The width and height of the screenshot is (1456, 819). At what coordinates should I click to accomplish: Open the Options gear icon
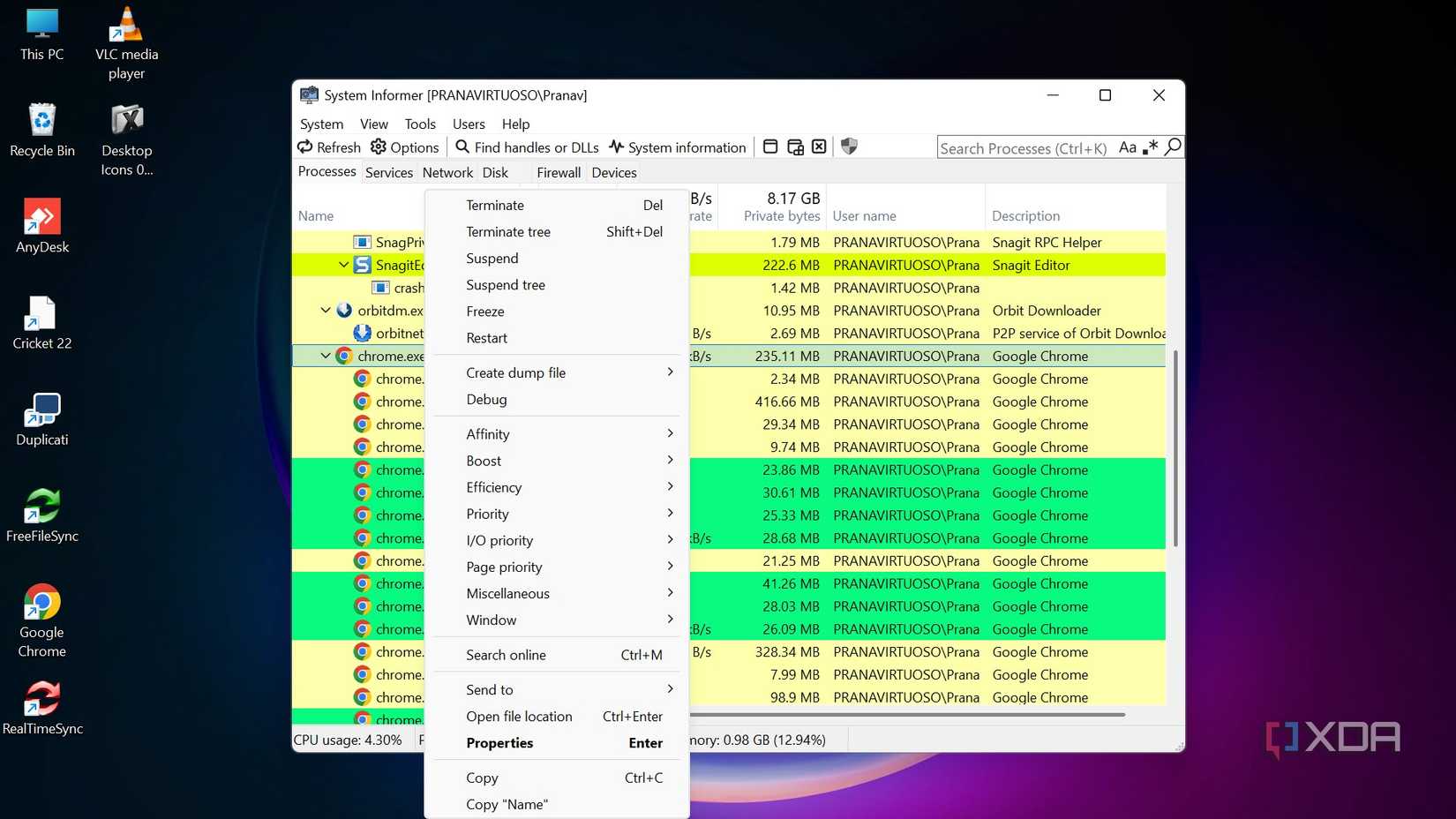click(x=379, y=147)
